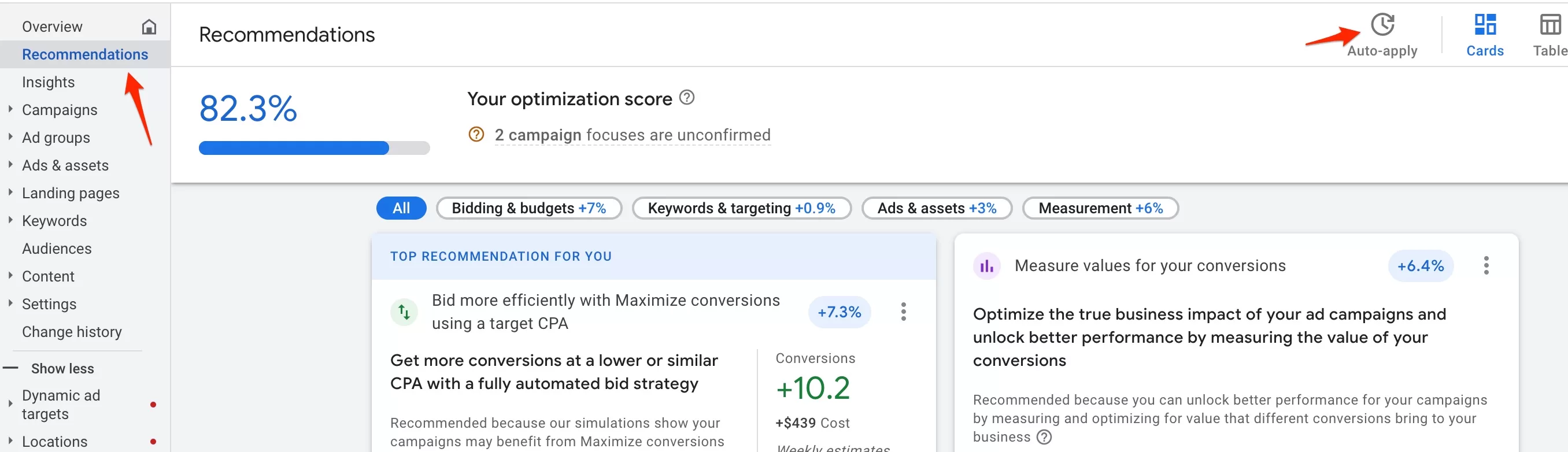The image size is (1568, 452).
Task: Collapse sidebar with Show less
Action: [62, 369]
